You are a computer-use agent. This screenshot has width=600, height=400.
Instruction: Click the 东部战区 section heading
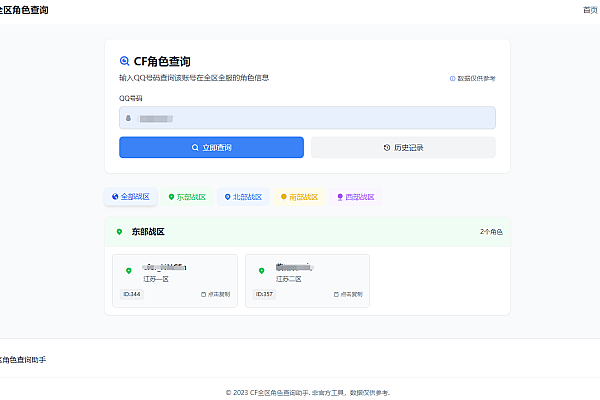(x=148, y=232)
